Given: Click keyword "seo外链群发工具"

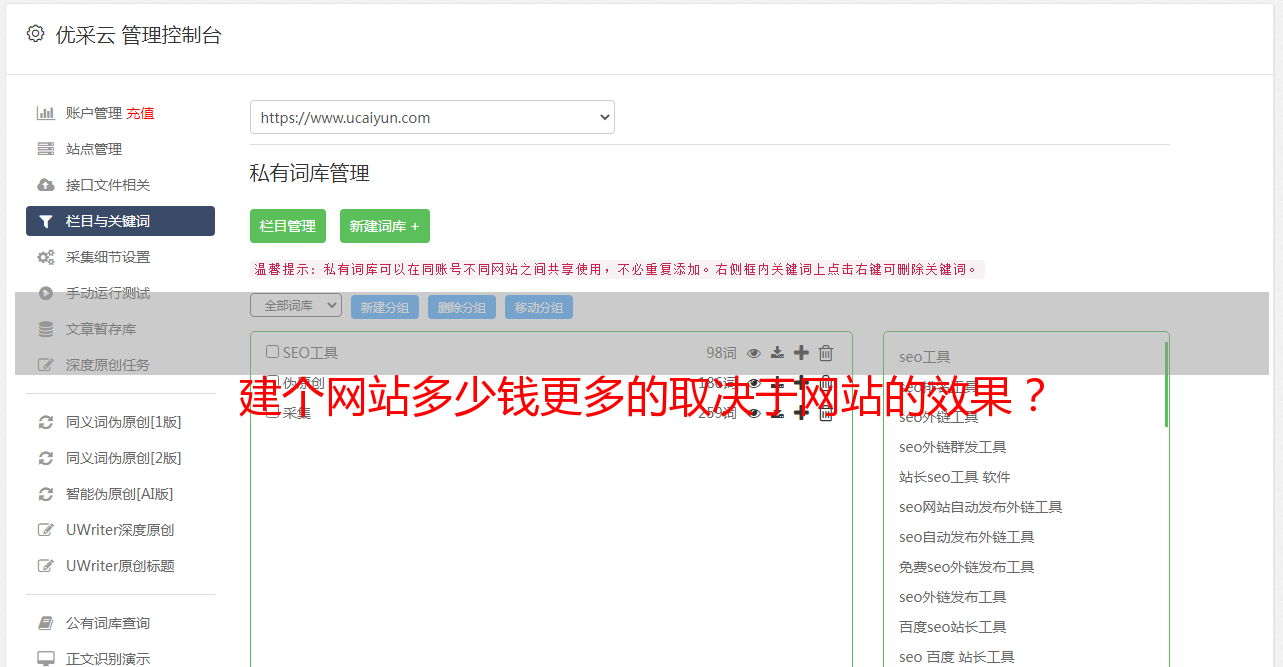Looking at the screenshot, I should (953, 447).
